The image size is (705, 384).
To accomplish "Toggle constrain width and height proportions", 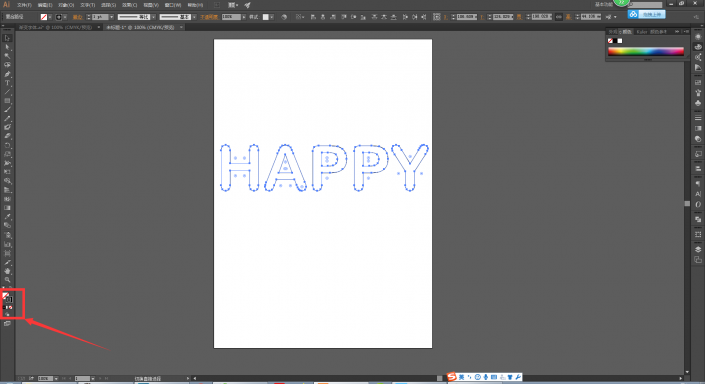I will pos(558,17).
